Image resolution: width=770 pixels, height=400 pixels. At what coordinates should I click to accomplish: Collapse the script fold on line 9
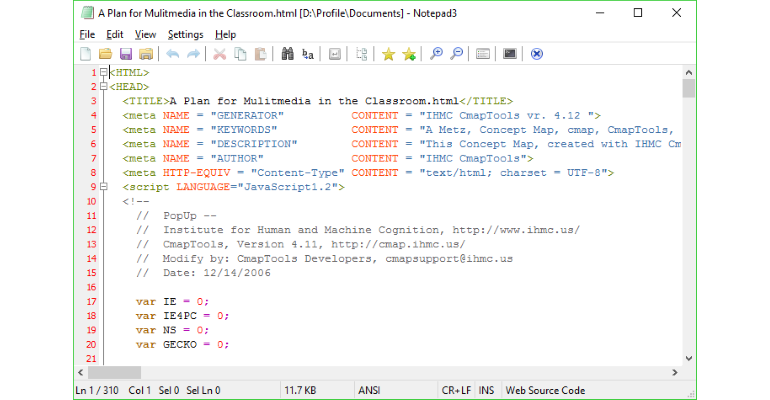click(103, 187)
